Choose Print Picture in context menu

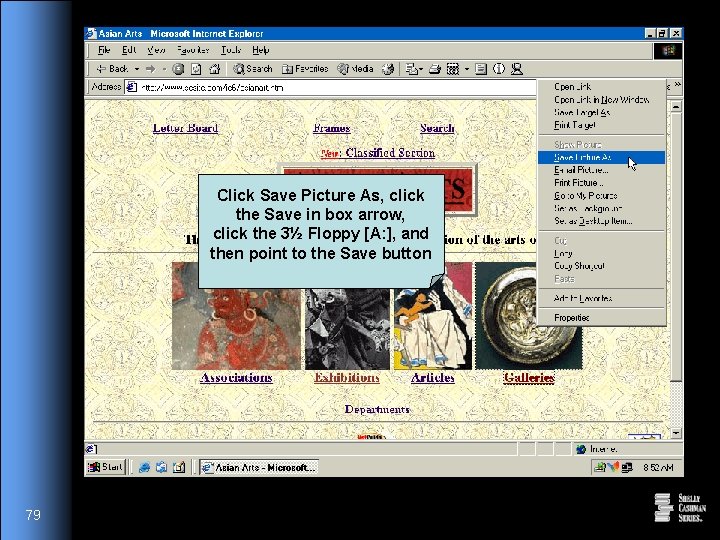click(x=601, y=183)
